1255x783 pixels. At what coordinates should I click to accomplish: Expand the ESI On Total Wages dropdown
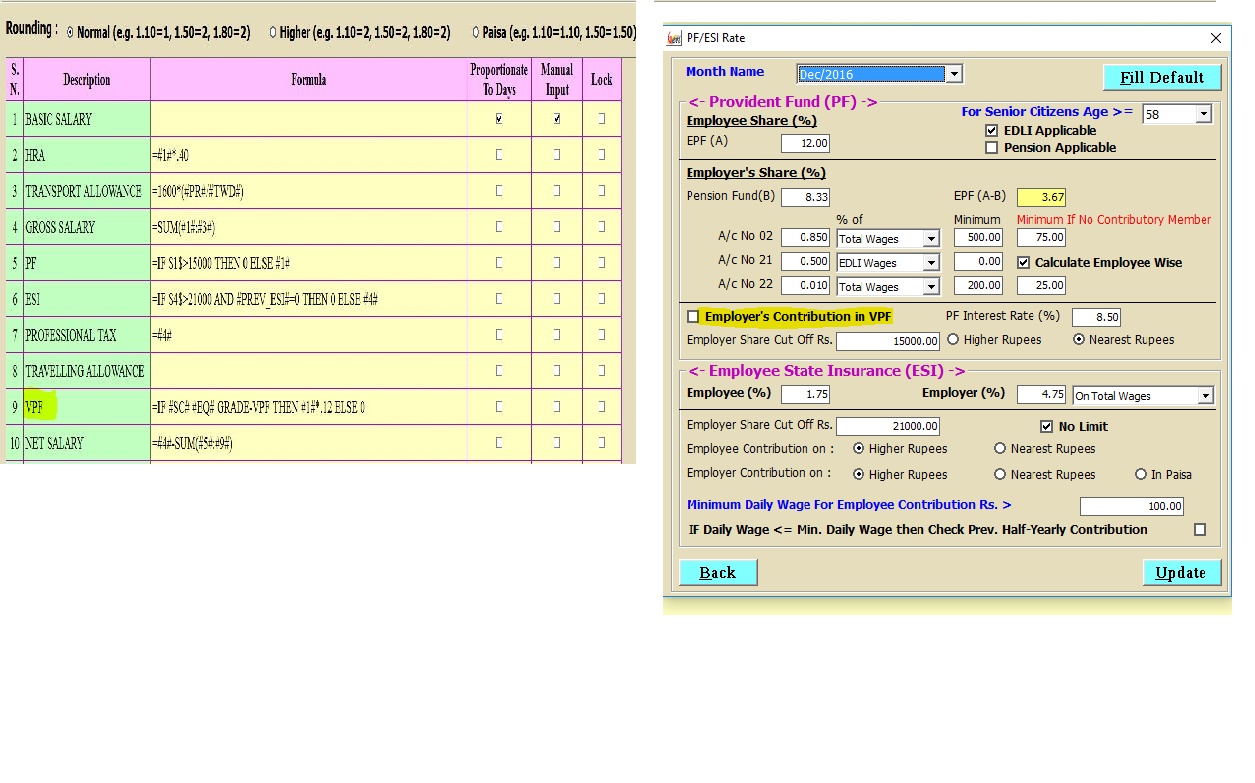click(1205, 396)
